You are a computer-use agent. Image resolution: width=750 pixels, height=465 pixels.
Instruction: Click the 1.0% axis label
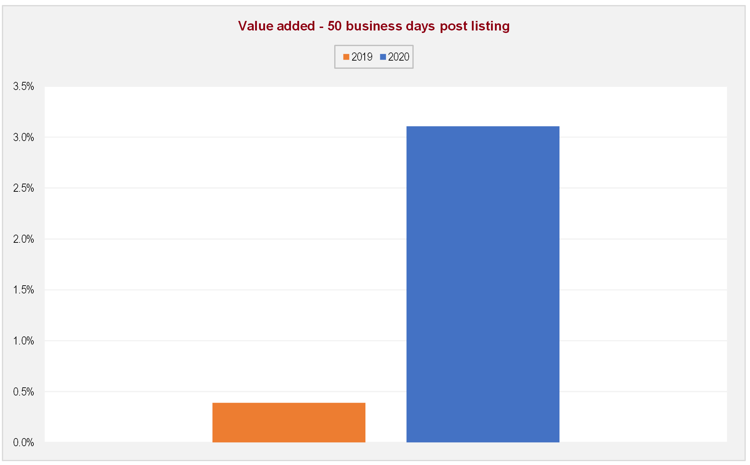pyautogui.click(x=23, y=341)
